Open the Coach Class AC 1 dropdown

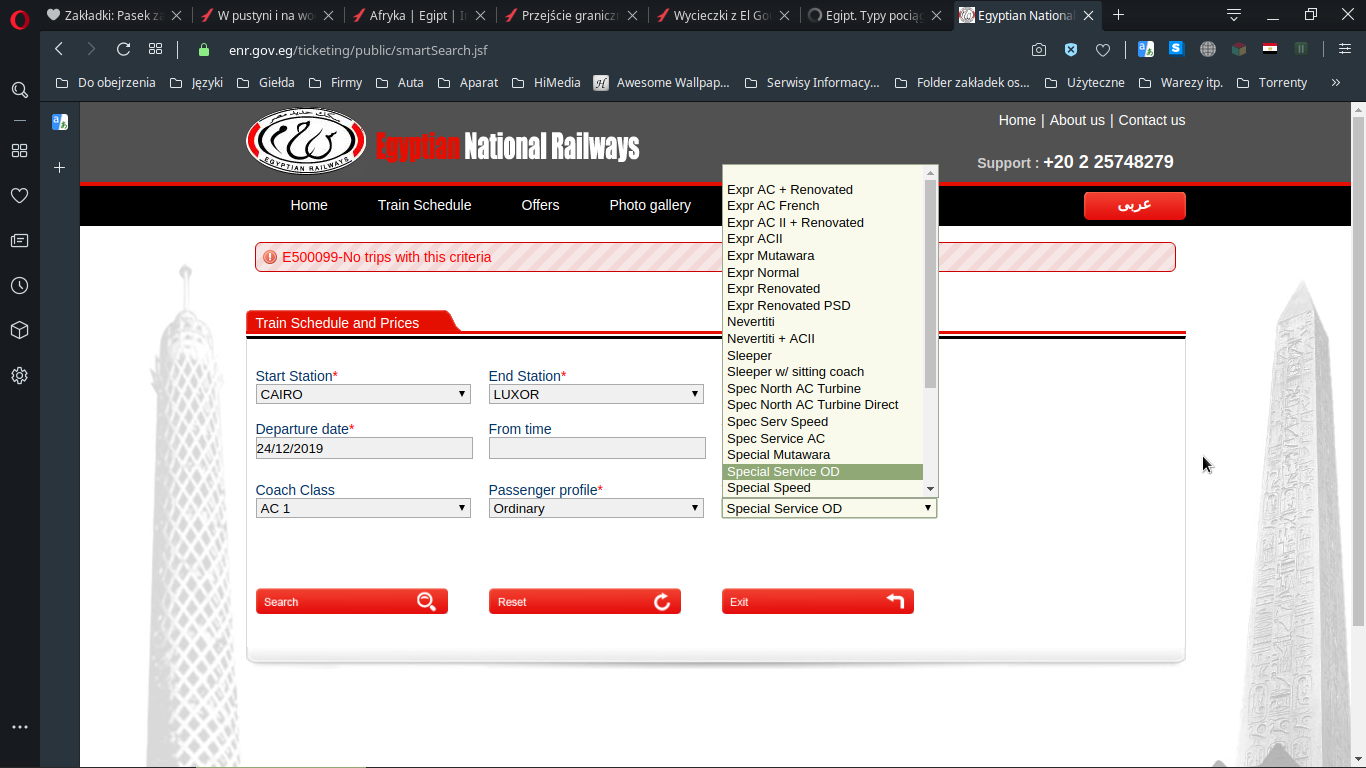point(363,508)
